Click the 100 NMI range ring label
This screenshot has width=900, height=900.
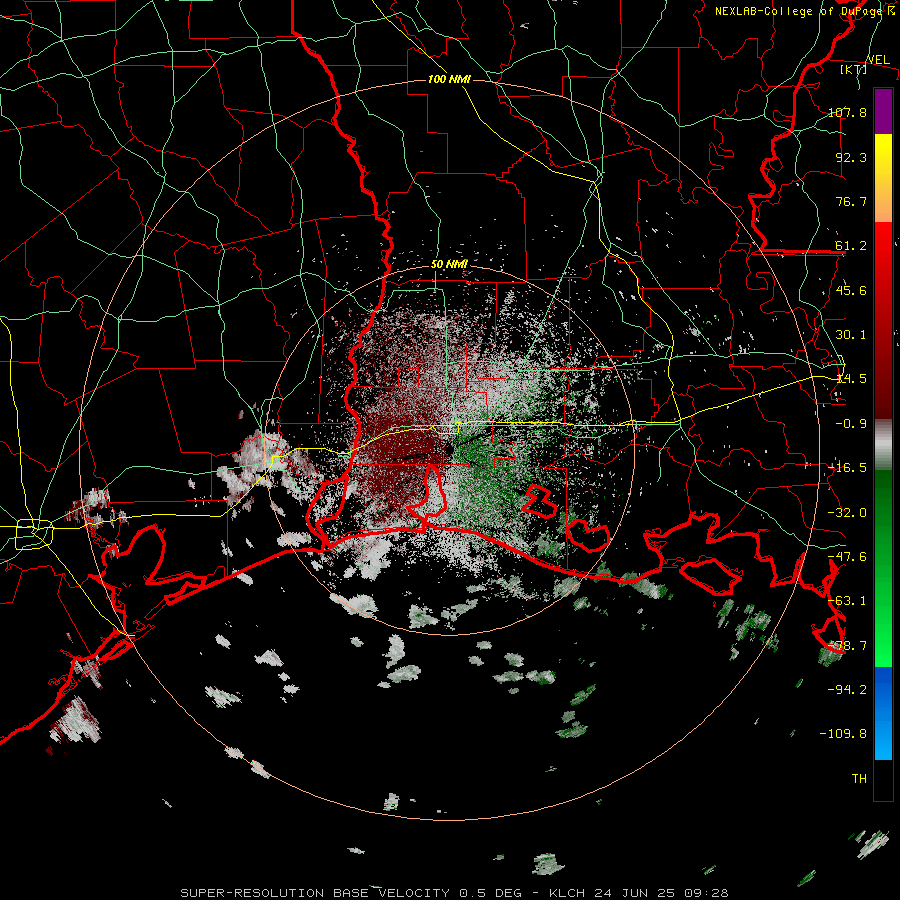[449, 79]
